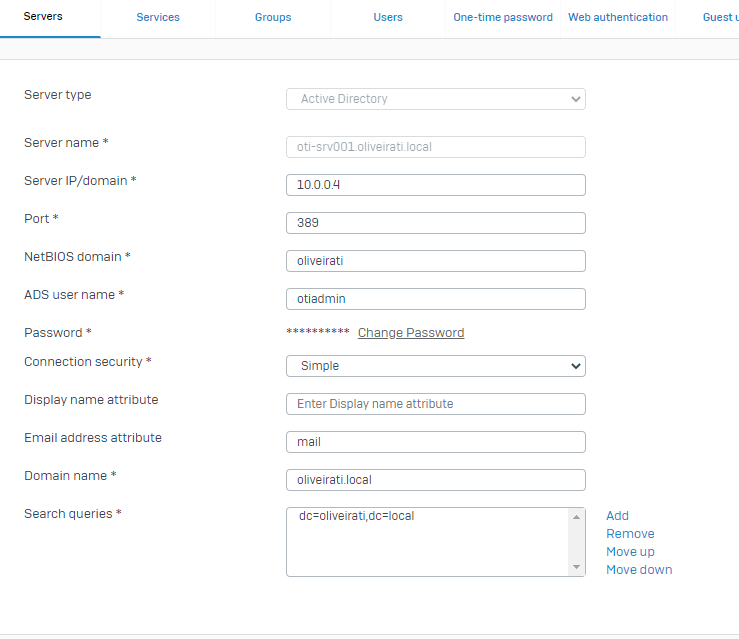Viewport: 739px width, 639px height.
Task: Click the Change Password link
Action: point(411,333)
